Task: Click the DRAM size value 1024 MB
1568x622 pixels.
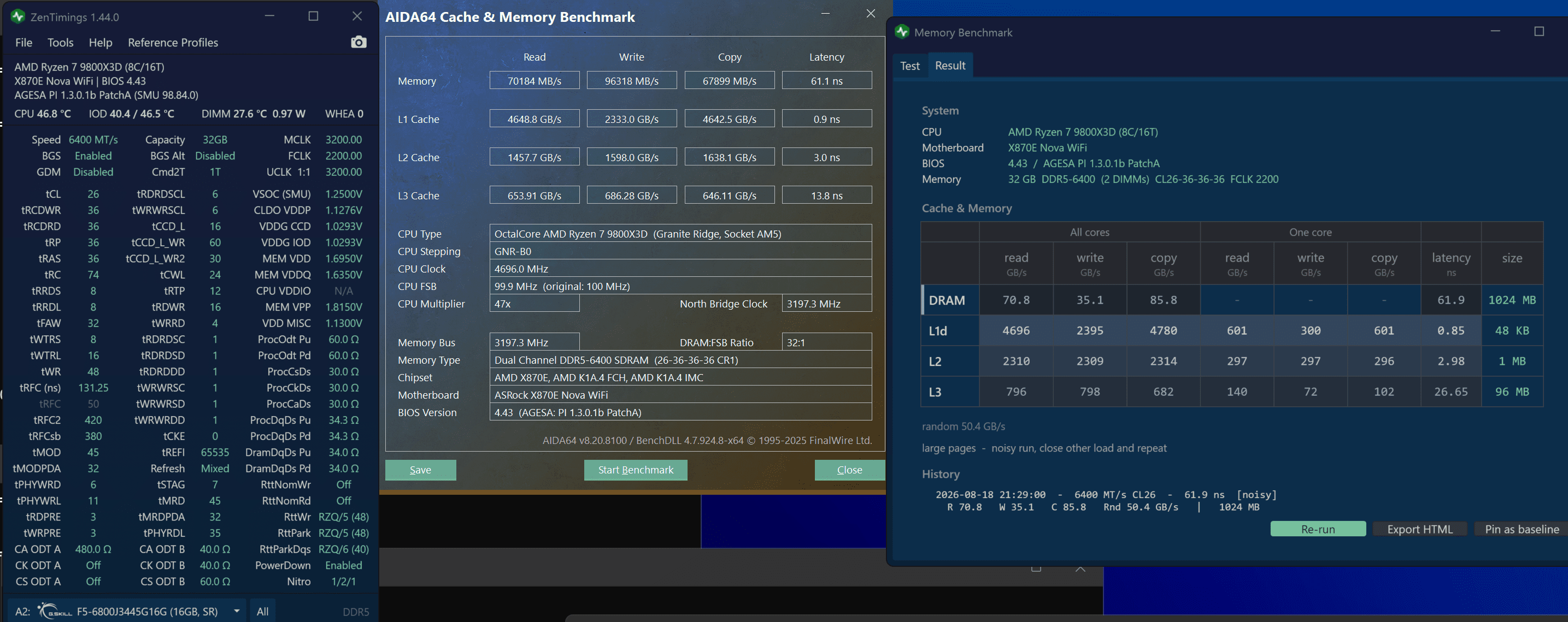Action: tap(1512, 300)
